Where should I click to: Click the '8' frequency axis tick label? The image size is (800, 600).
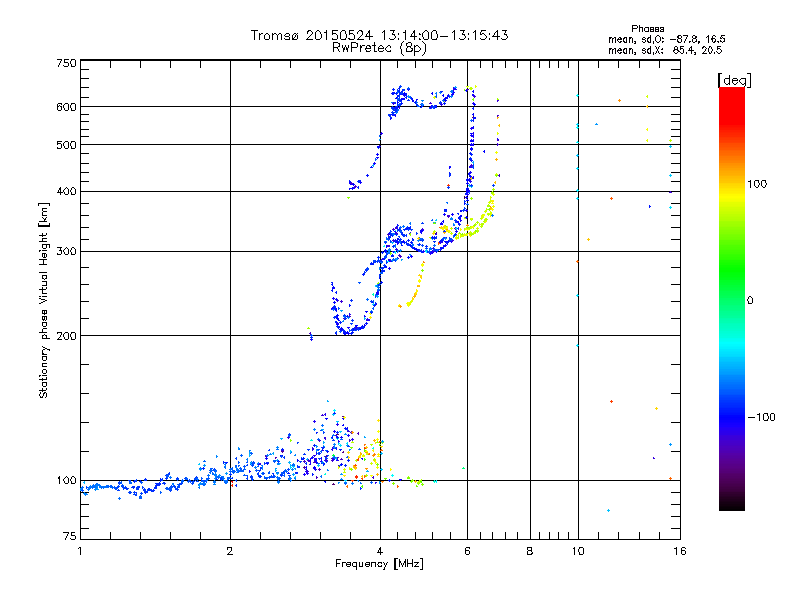[x=530, y=551]
